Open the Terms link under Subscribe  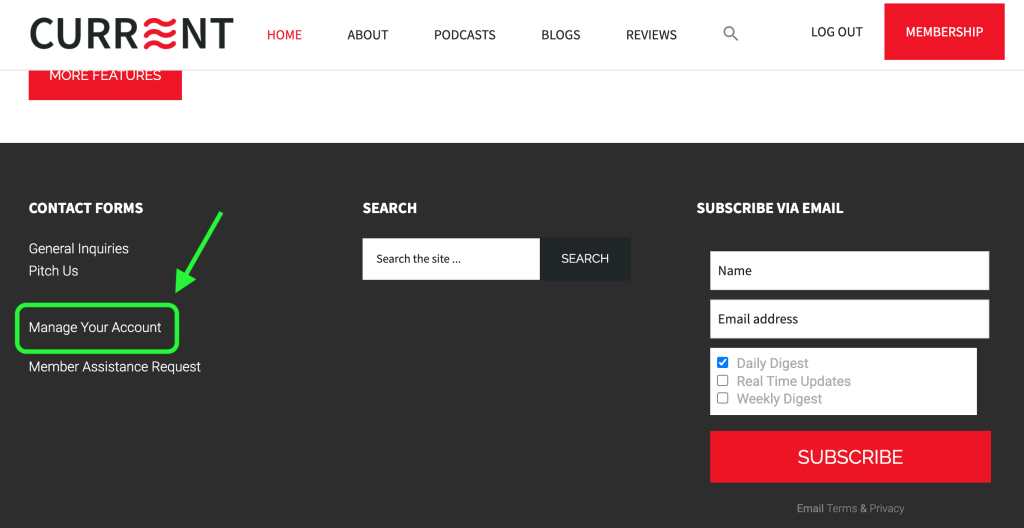pyautogui.click(x=842, y=508)
